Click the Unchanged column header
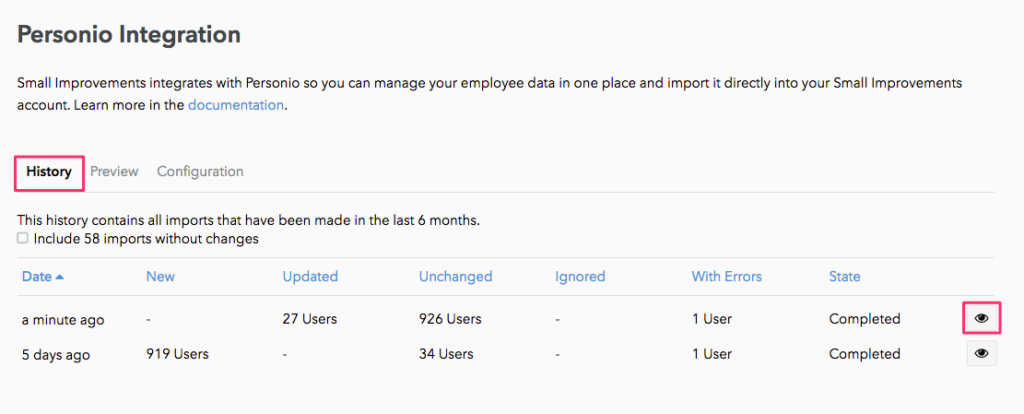 pyautogui.click(x=453, y=276)
